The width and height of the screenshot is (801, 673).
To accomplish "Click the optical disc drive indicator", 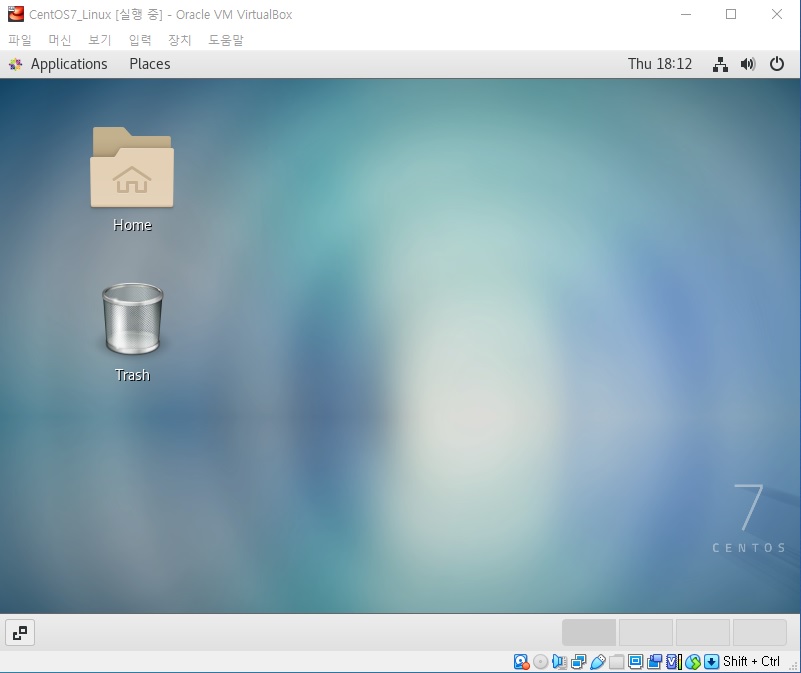I will 540,662.
